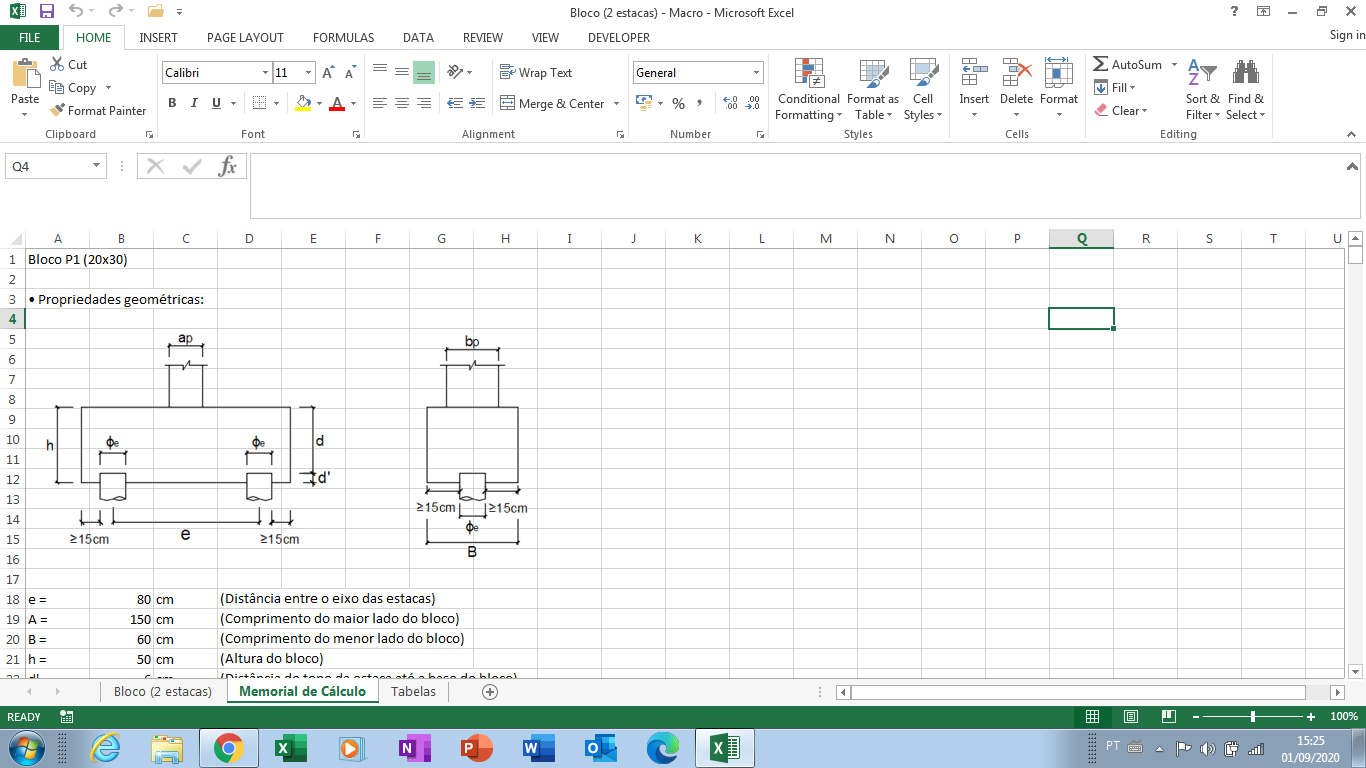The height and width of the screenshot is (768, 1366).
Task: Open the FILE tab
Action: [29, 38]
